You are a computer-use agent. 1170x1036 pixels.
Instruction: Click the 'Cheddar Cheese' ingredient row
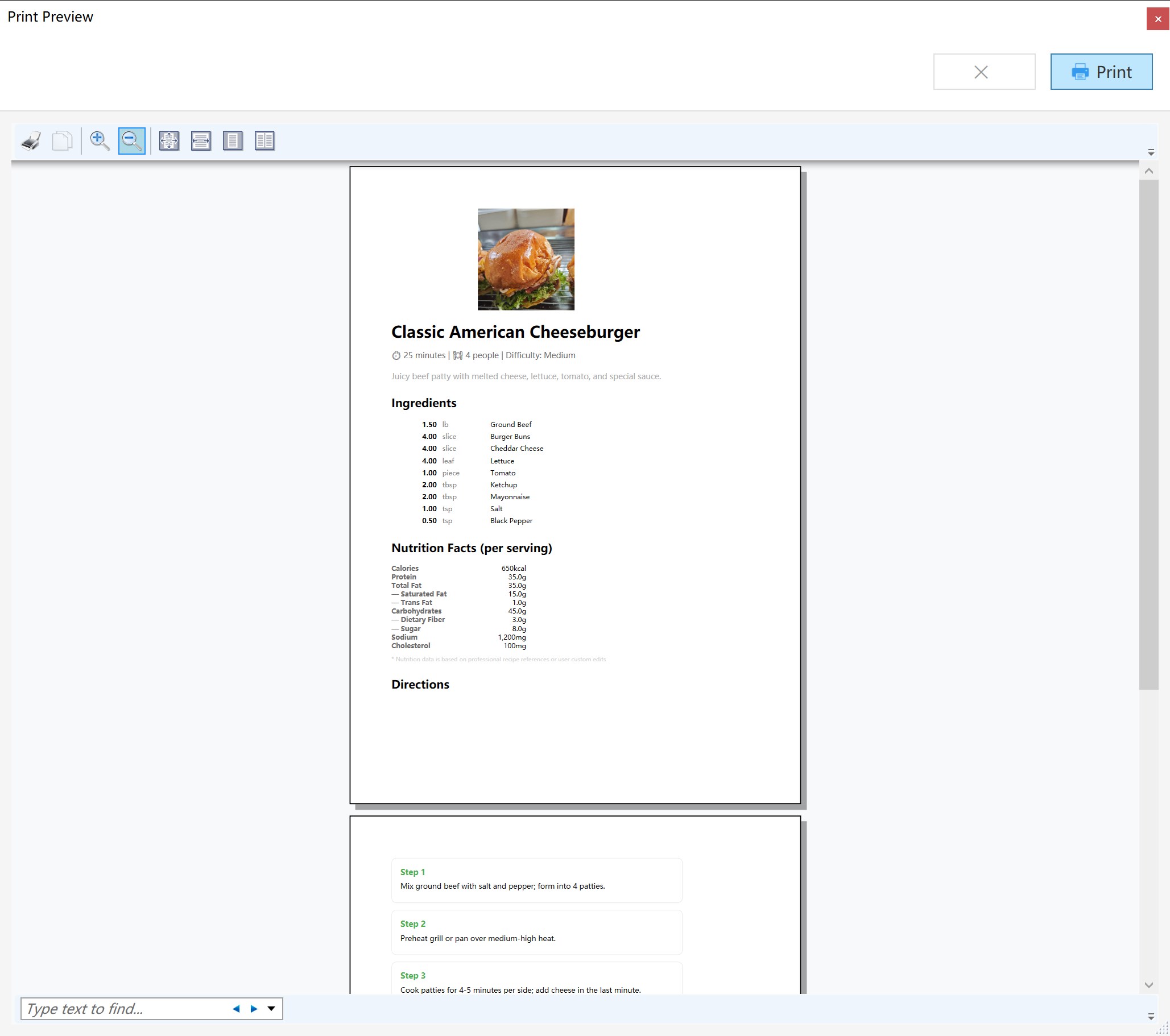pos(482,449)
